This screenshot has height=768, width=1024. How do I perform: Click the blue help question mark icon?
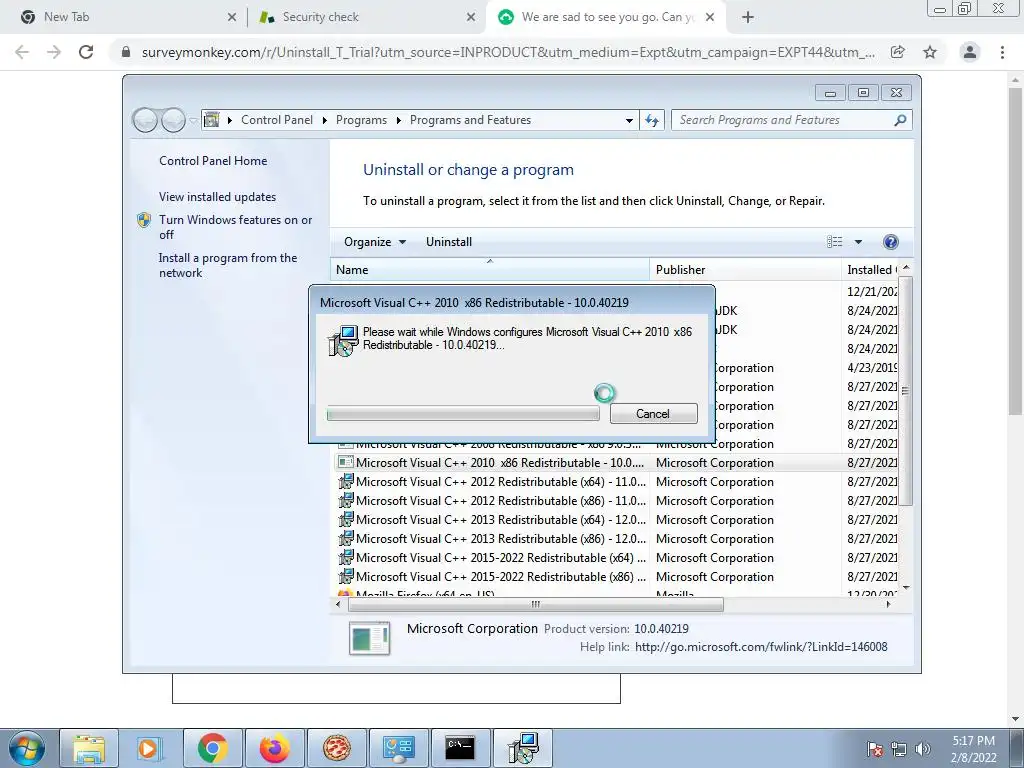pos(890,242)
